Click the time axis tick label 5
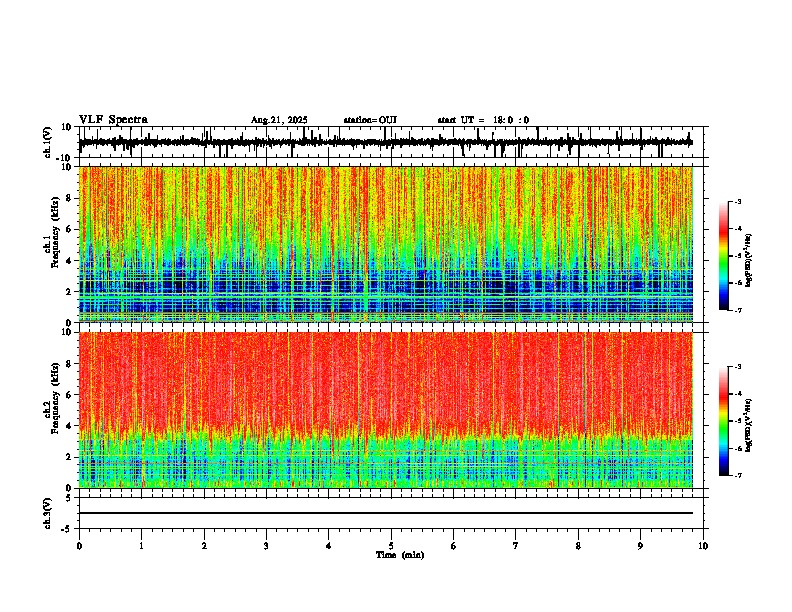Image resolution: width=792 pixels, height=612 pixels. coord(391,546)
